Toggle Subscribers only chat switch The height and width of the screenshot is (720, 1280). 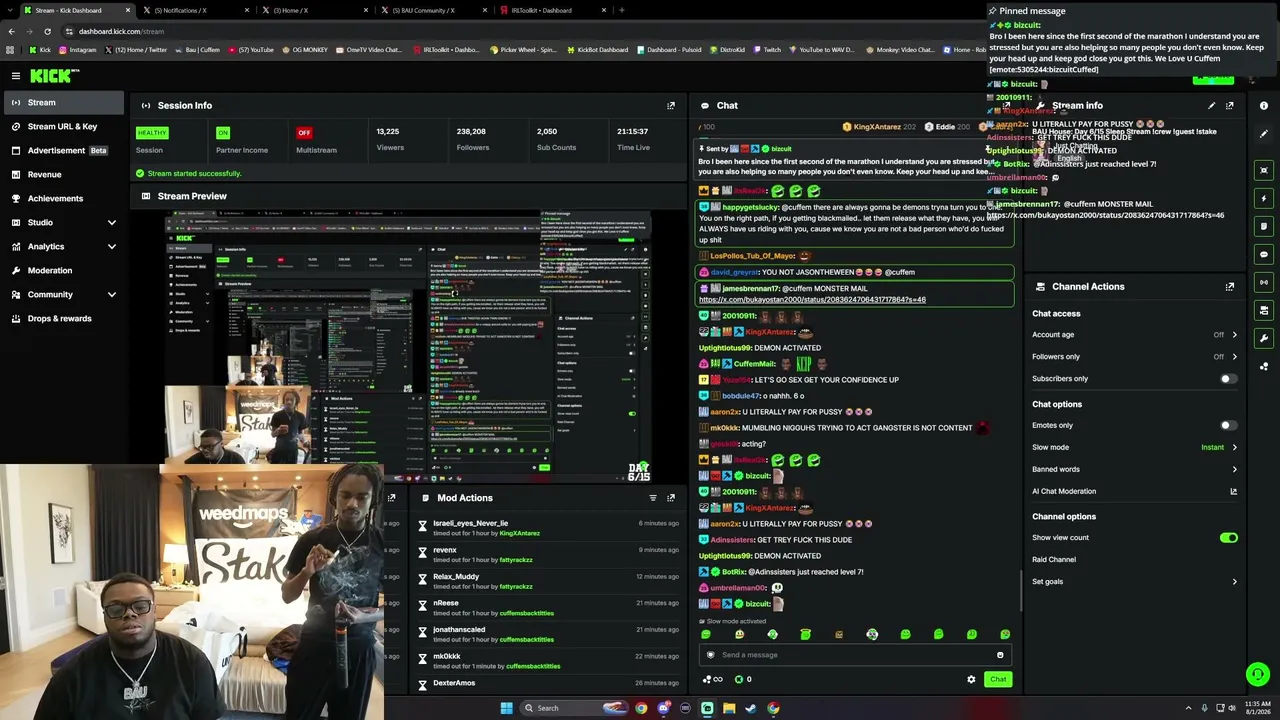coord(1228,379)
